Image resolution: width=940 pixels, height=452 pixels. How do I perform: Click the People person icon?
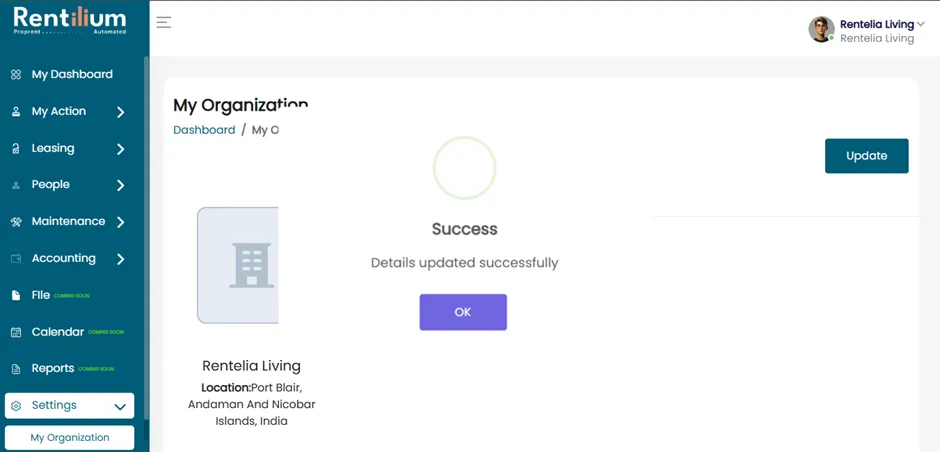pos(16,186)
